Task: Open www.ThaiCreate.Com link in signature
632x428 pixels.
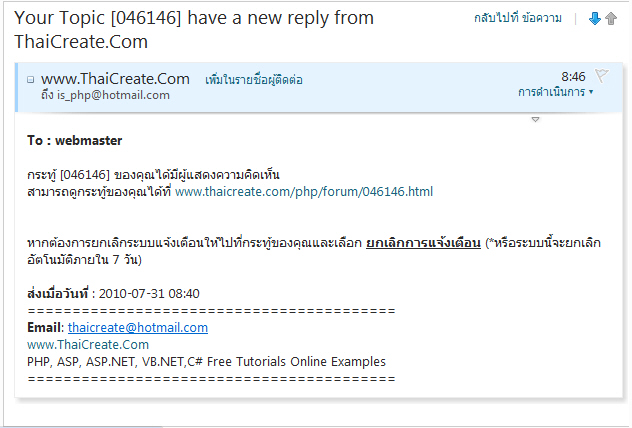Action: (88, 344)
